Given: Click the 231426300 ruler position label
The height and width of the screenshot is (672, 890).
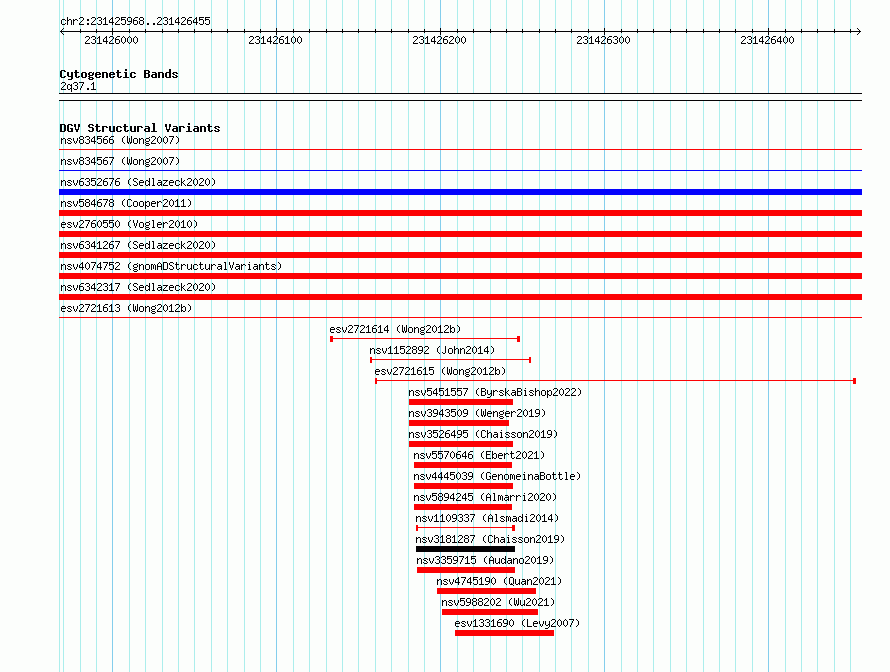Looking at the screenshot, I should [x=603, y=40].
